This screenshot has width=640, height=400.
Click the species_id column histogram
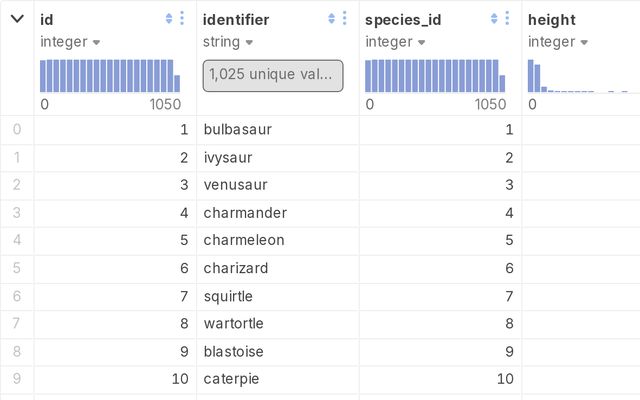[x=435, y=76]
